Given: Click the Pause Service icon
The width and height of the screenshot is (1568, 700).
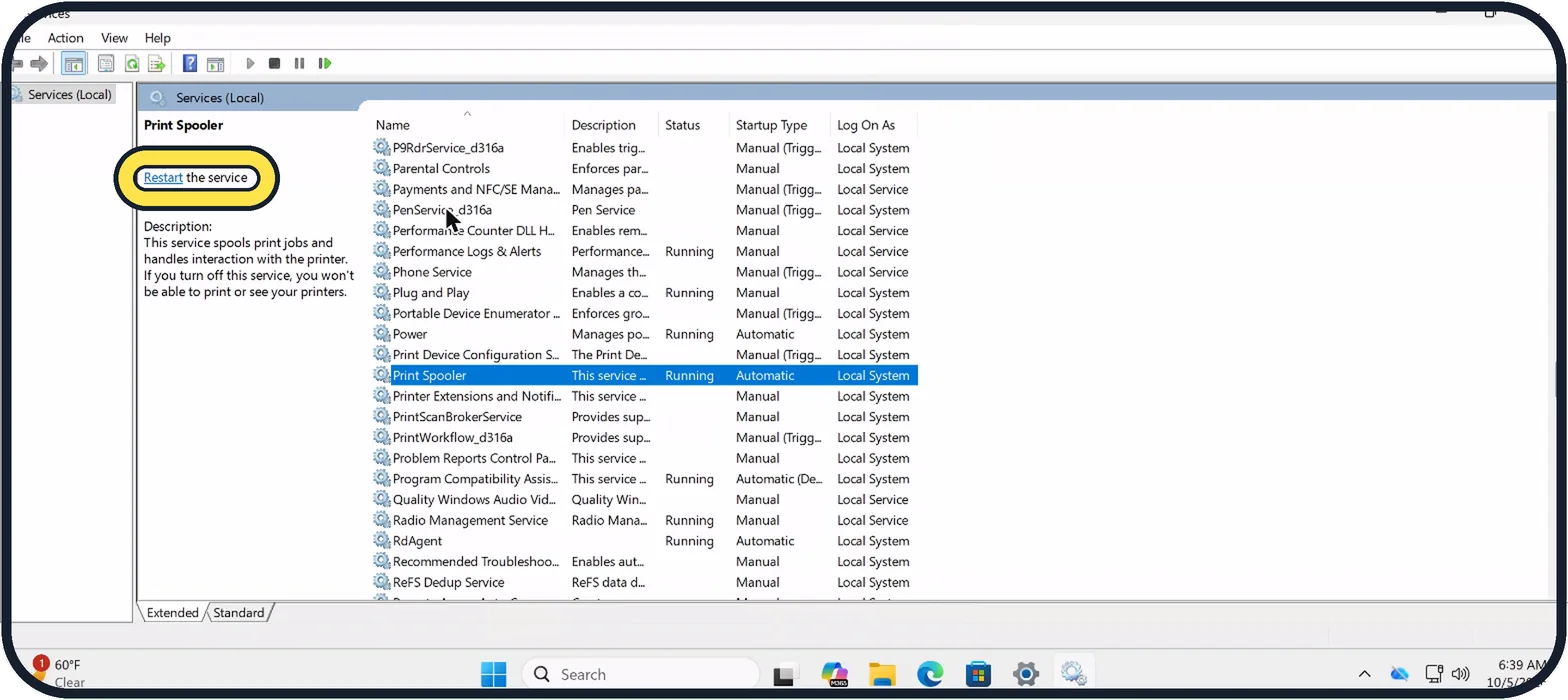Looking at the screenshot, I should tap(299, 64).
